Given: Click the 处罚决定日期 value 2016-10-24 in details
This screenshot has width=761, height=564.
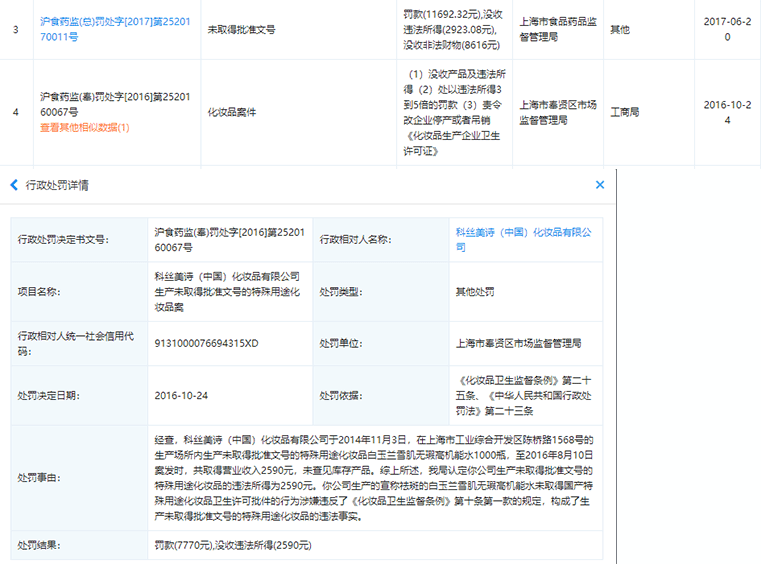Looking at the screenshot, I should click(181, 395).
